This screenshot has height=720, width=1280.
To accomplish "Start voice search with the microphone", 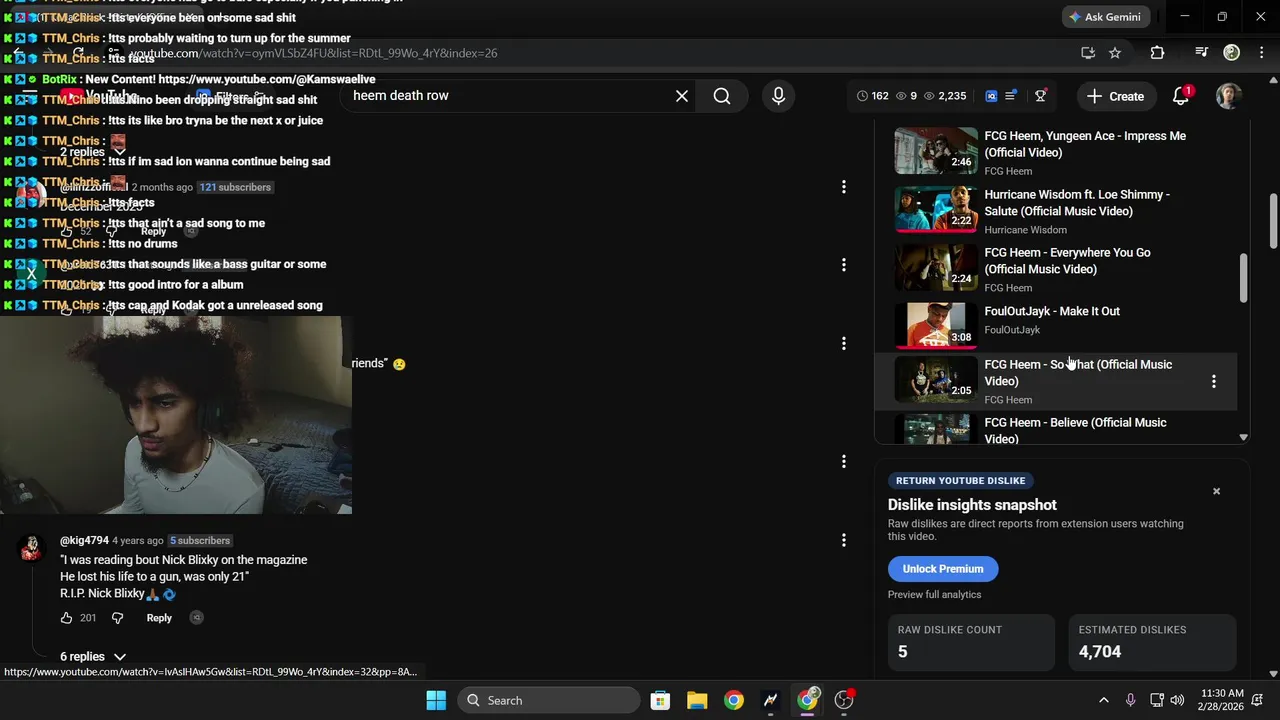I will coord(778,96).
